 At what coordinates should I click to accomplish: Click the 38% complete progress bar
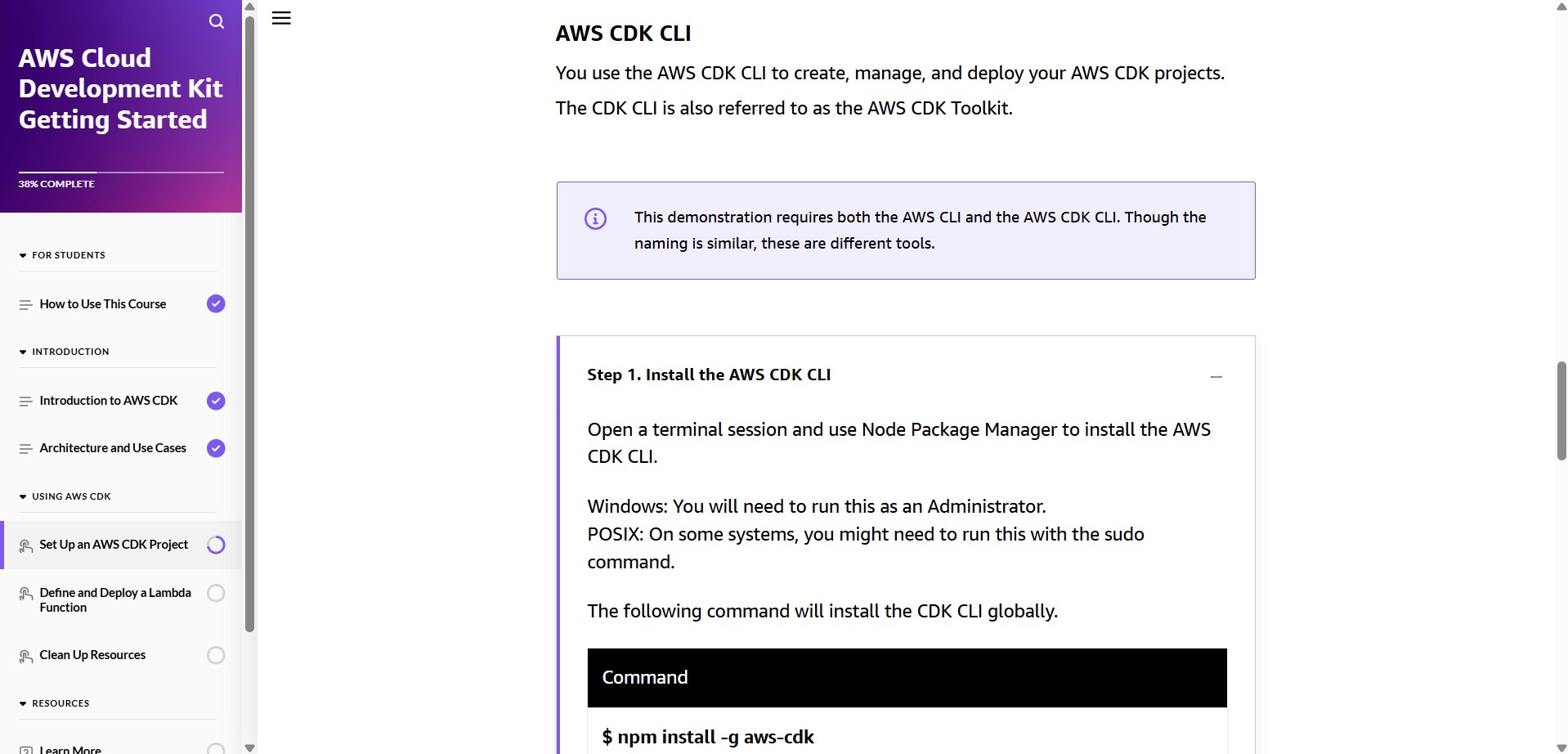pyautogui.click(x=121, y=173)
